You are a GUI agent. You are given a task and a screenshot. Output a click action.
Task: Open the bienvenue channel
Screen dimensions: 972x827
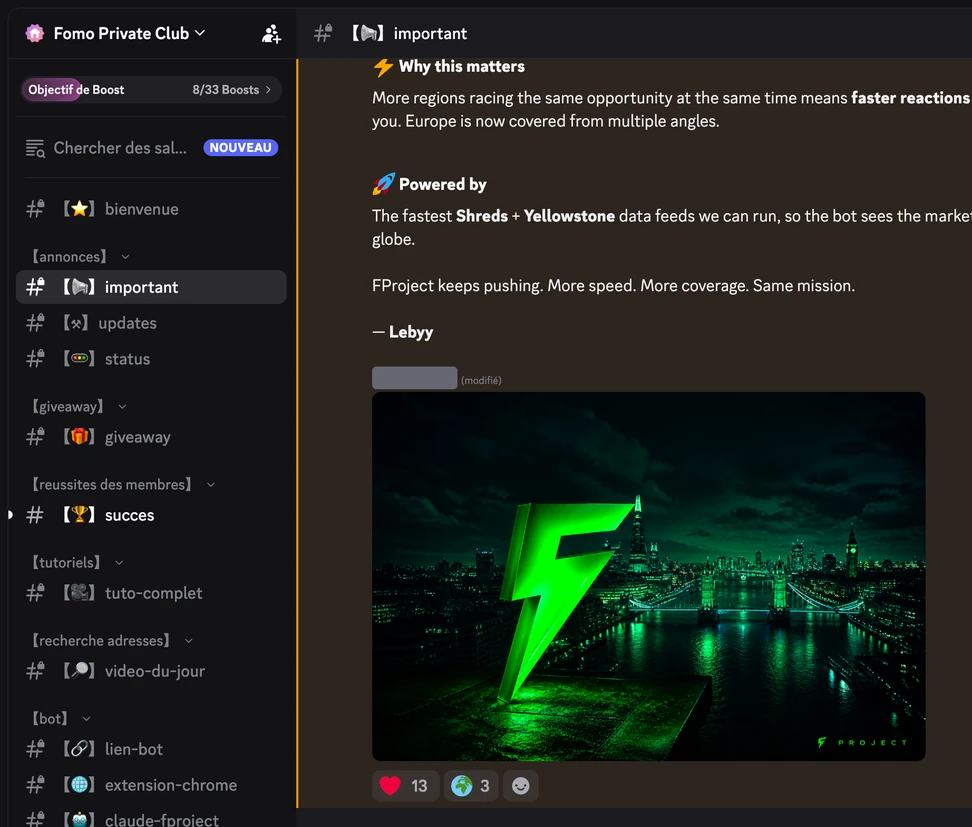pos(151,209)
